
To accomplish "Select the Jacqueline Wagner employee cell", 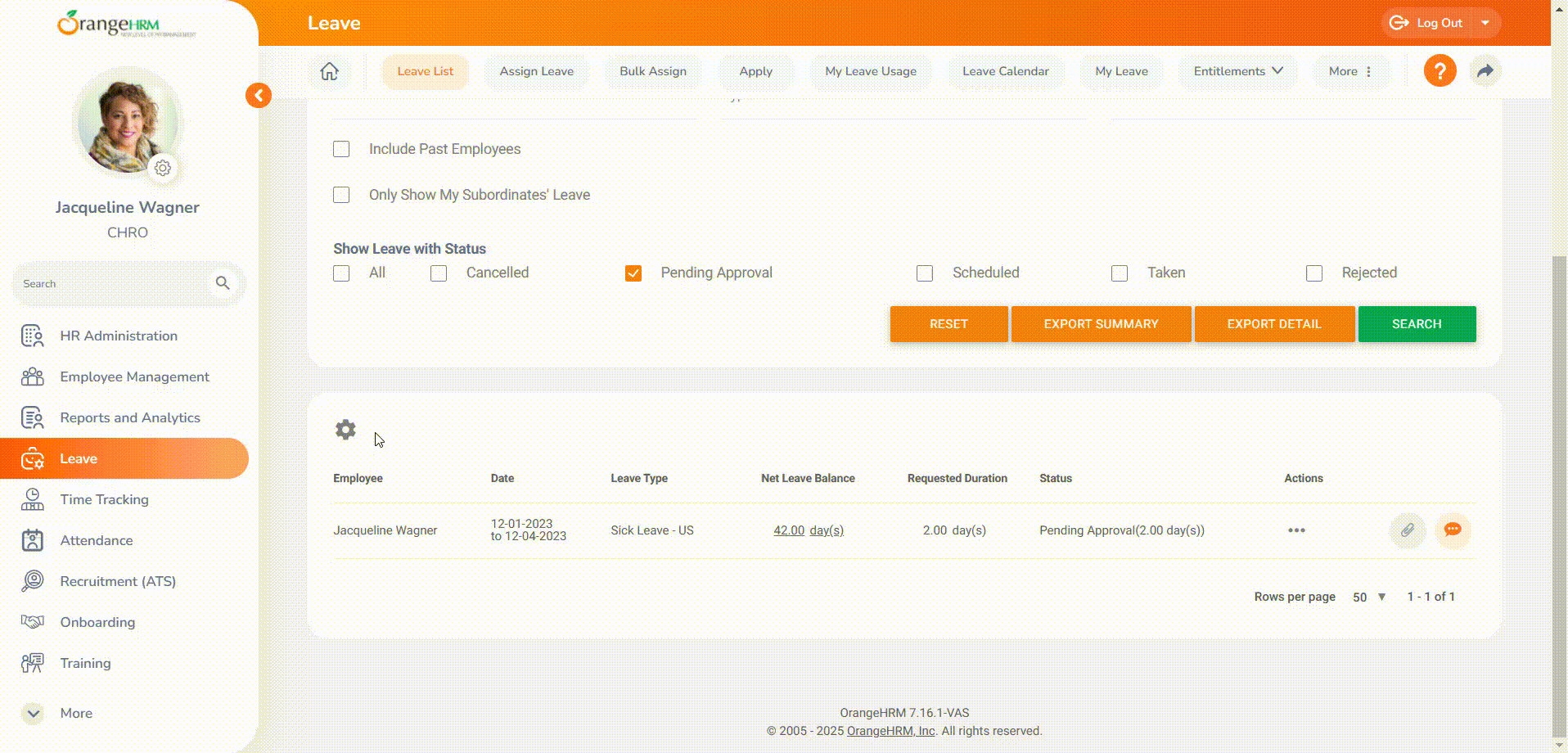I will pyautogui.click(x=385, y=530).
